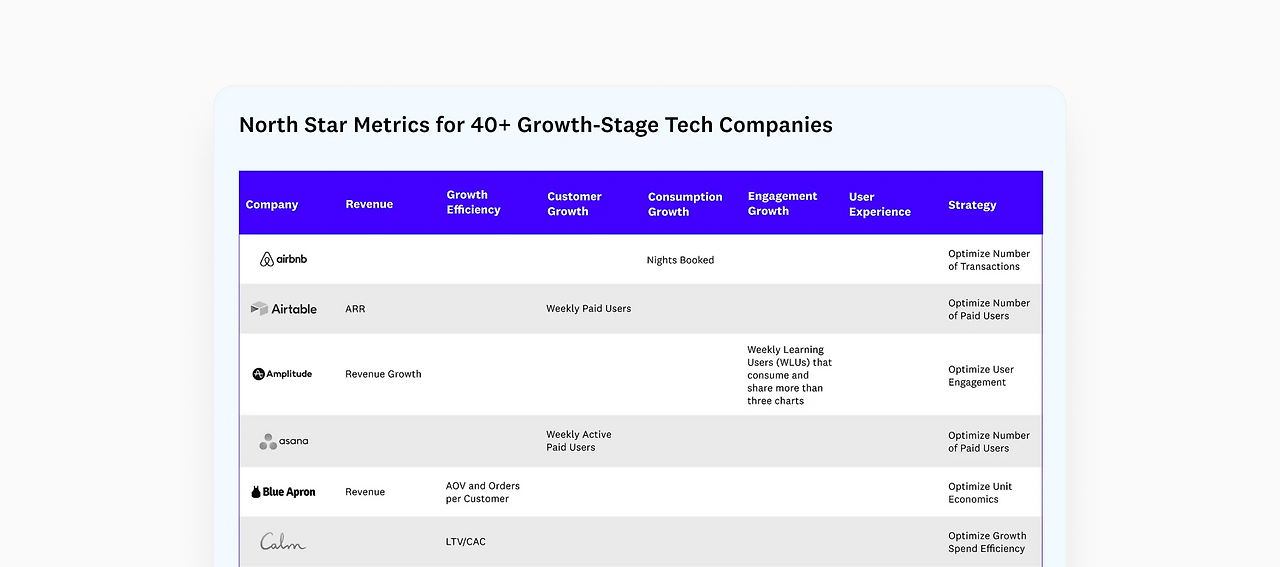Click the Strategy column header
This screenshot has width=1280, height=567.
click(x=972, y=205)
